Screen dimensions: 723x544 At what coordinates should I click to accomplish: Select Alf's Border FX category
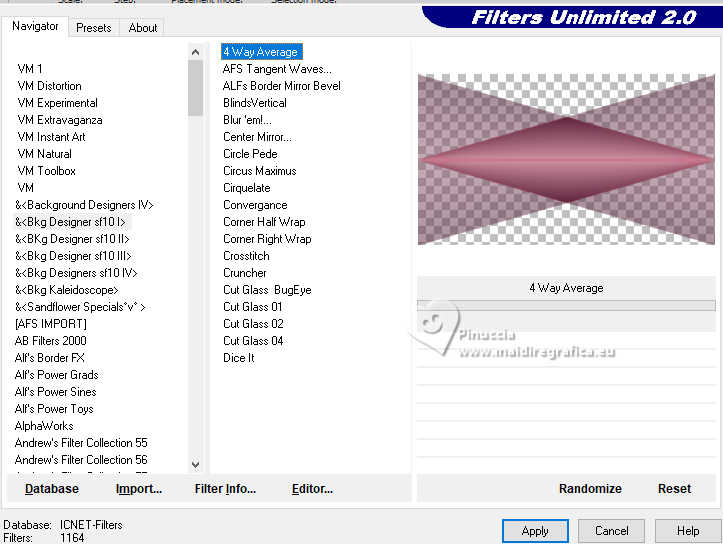tap(49, 358)
